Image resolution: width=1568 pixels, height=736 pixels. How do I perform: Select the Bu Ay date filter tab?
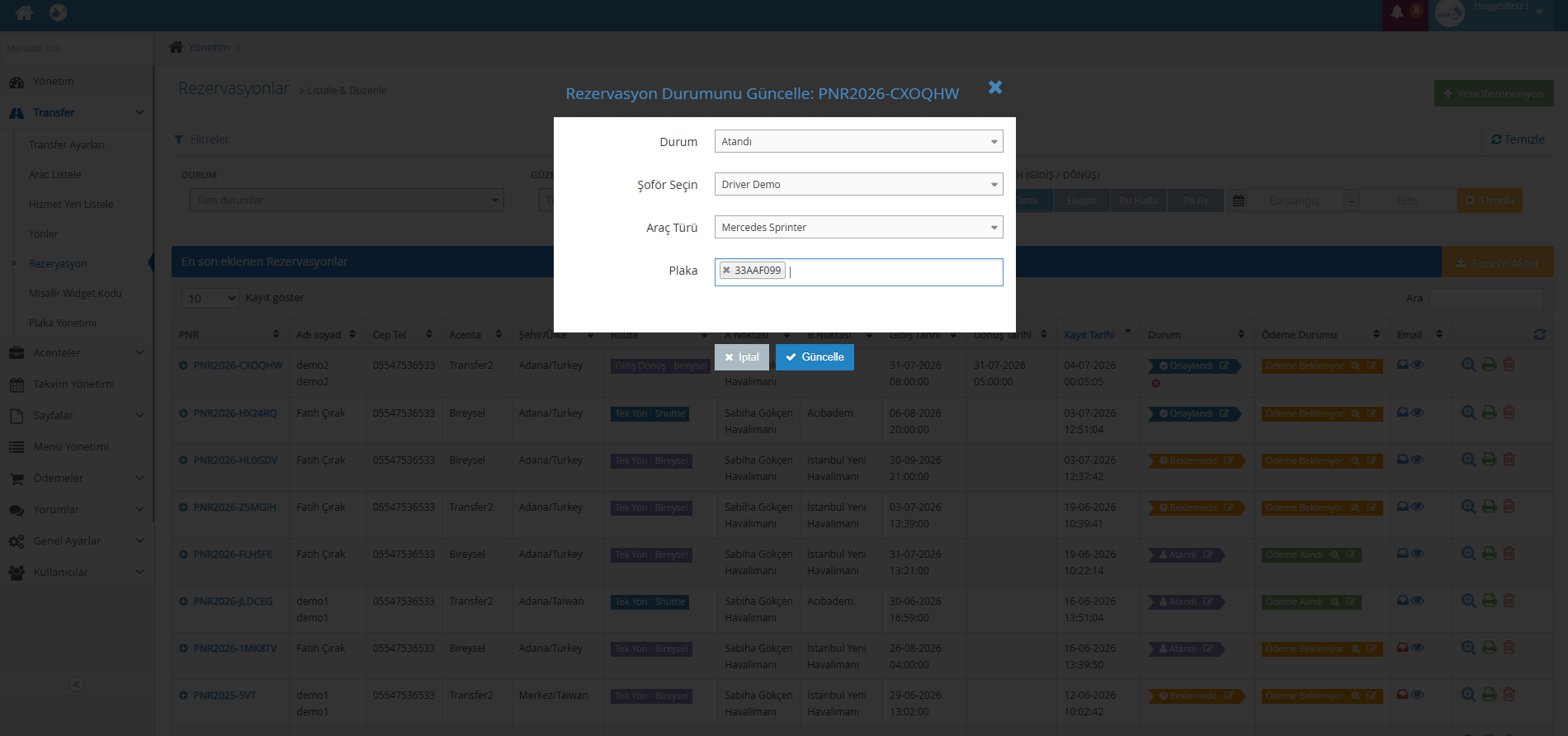pos(1195,201)
